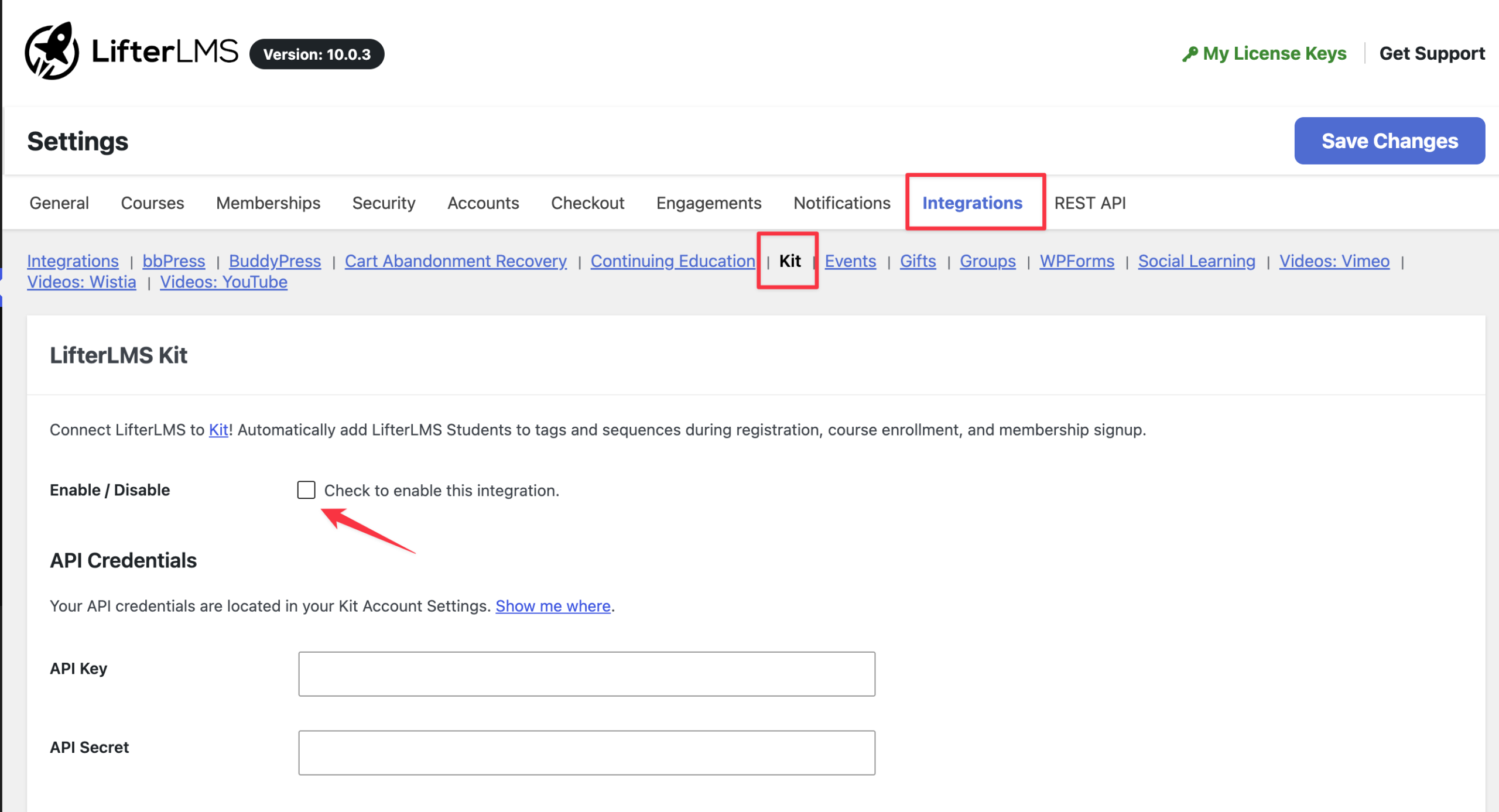The image size is (1499, 812).
Task: Open the Continuing Education link
Action: (x=673, y=261)
